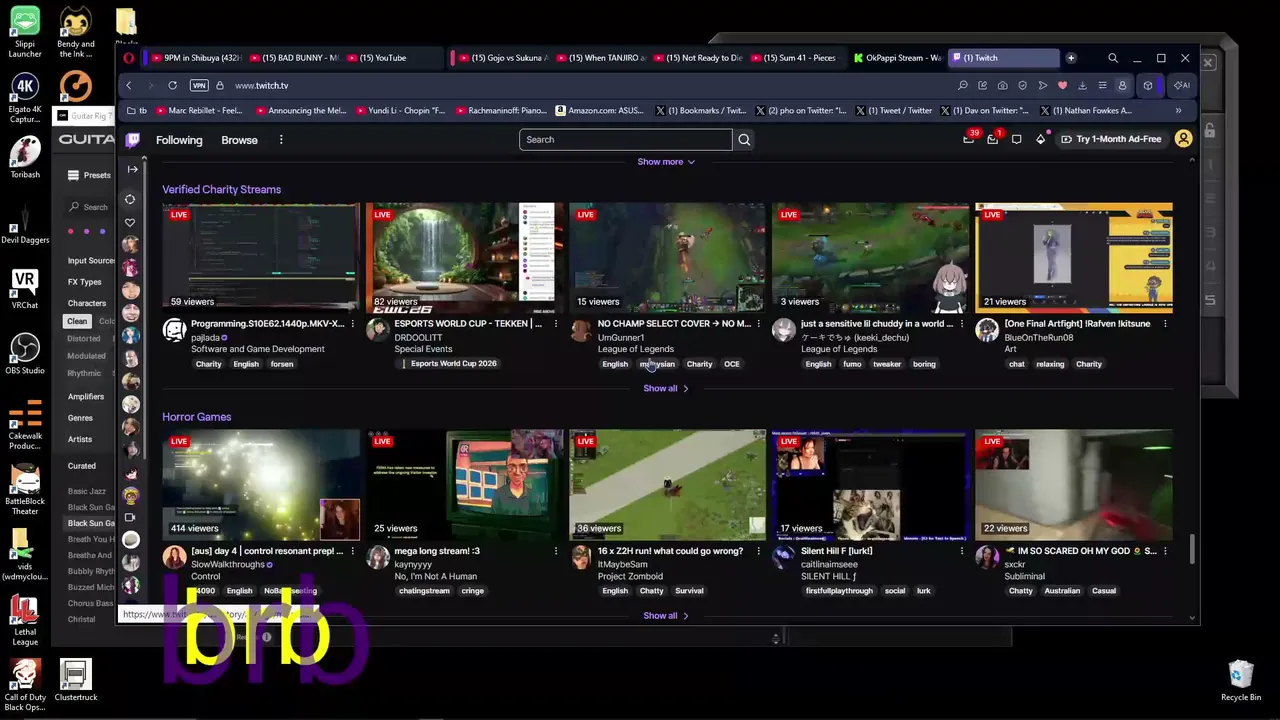
Task: Click the Get Bits diamond icon
Action: [x=1040, y=139]
